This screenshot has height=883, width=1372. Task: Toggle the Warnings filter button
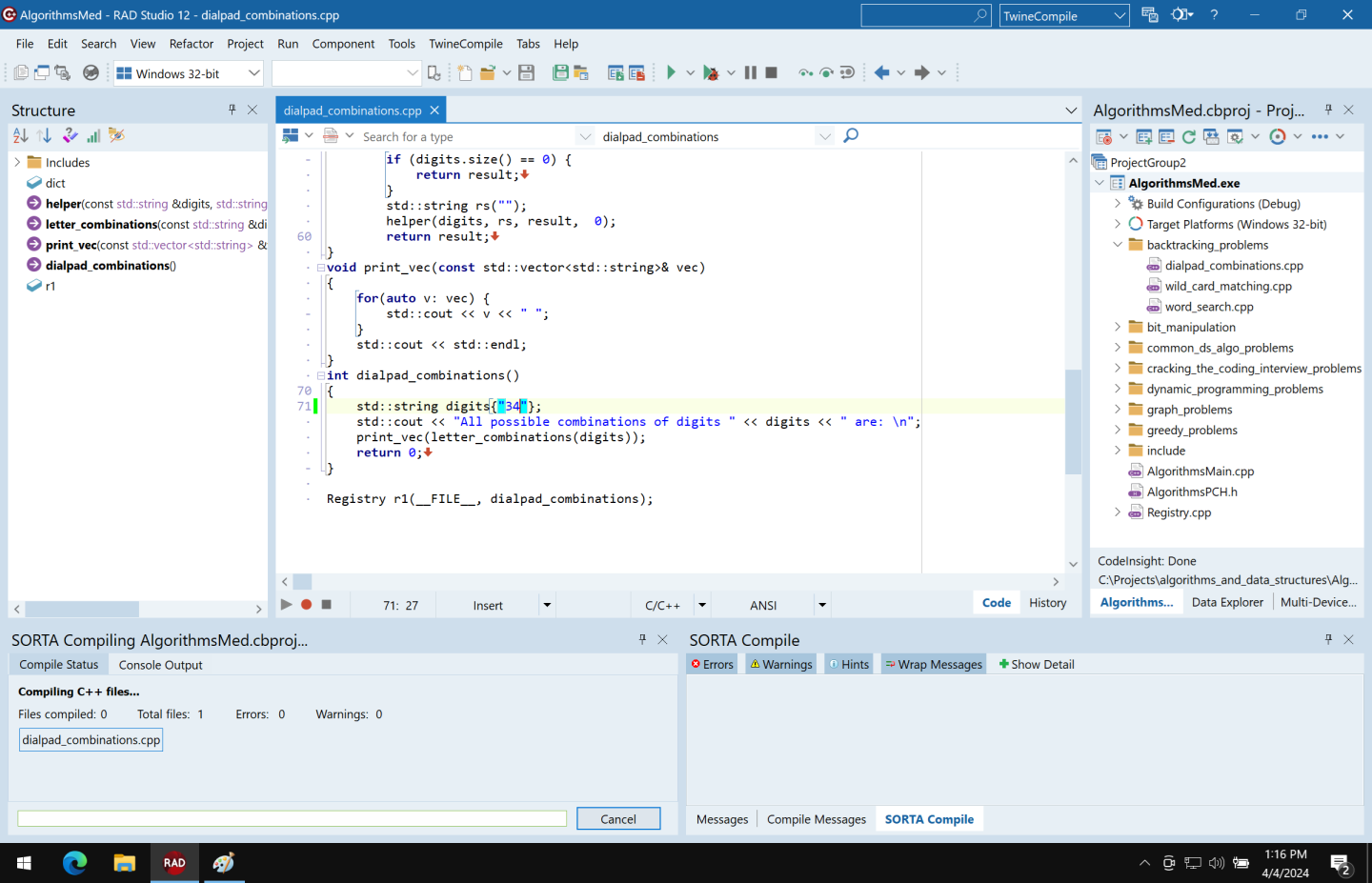coord(781,665)
